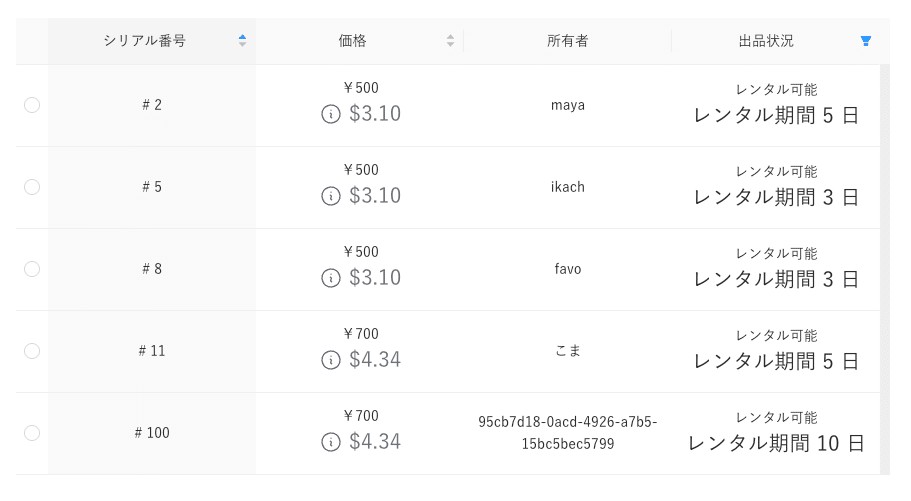Click レンタル期間 3 日 in favo's row
Screen dimensions: 911x501
click(776, 280)
